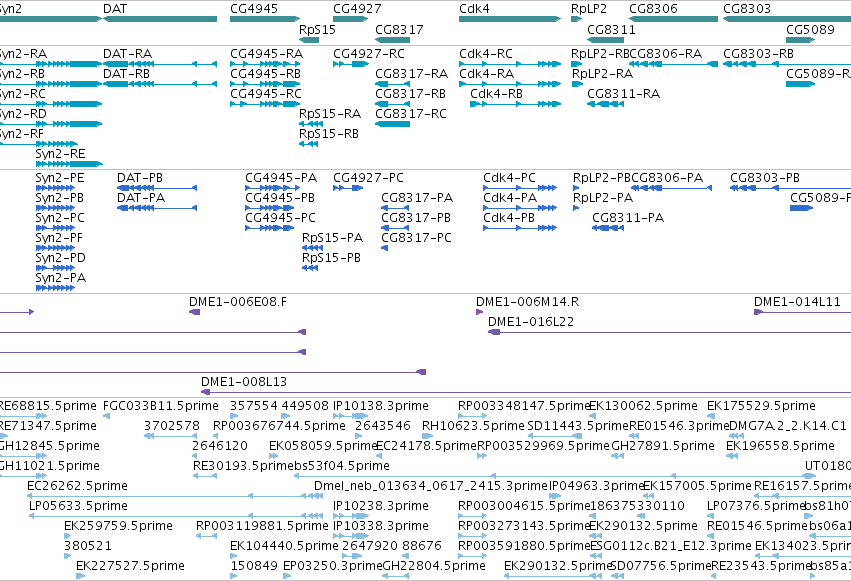Select the CG8311 gene label
This screenshot has width=851, height=581.
click(x=611, y=29)
